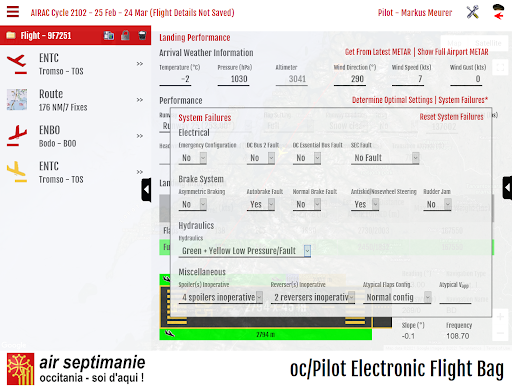The image size is (512, 388).
Task: Open the tools settings wrench icon
Action: coord(472,12)
